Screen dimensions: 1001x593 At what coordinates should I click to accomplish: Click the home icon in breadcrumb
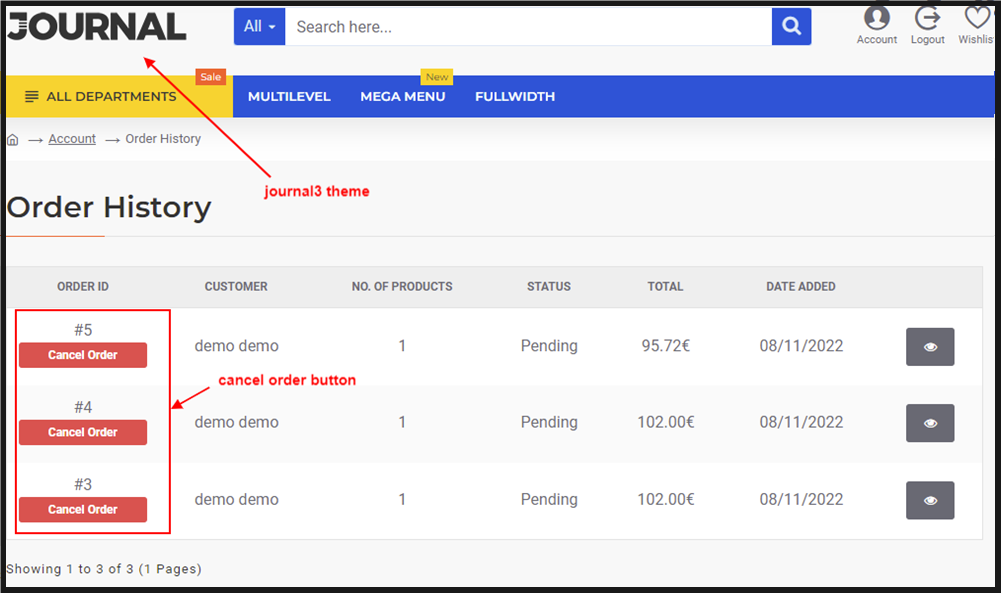coord(13,140)
